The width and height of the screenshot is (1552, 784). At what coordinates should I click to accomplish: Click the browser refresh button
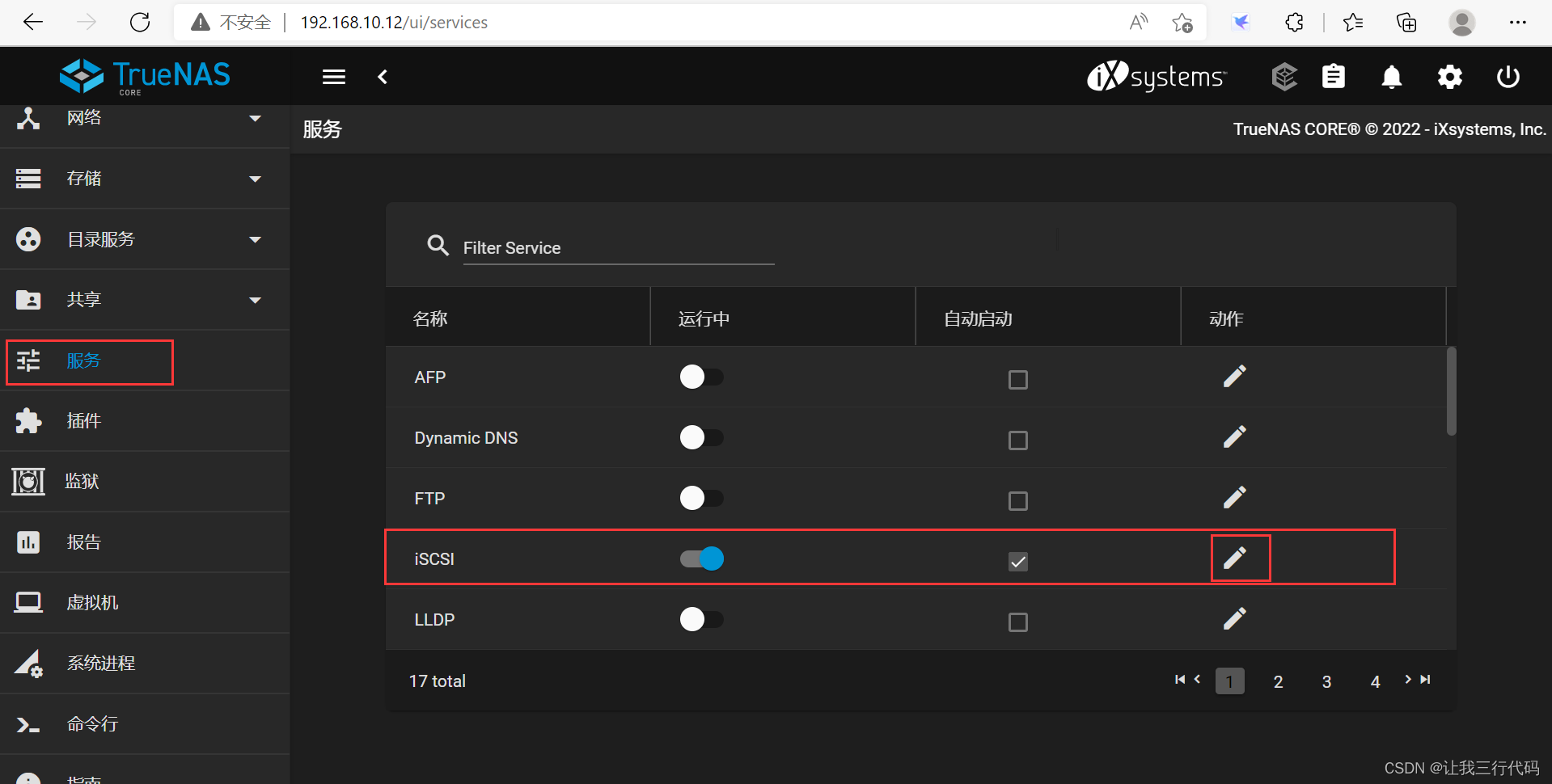point(140,22)
